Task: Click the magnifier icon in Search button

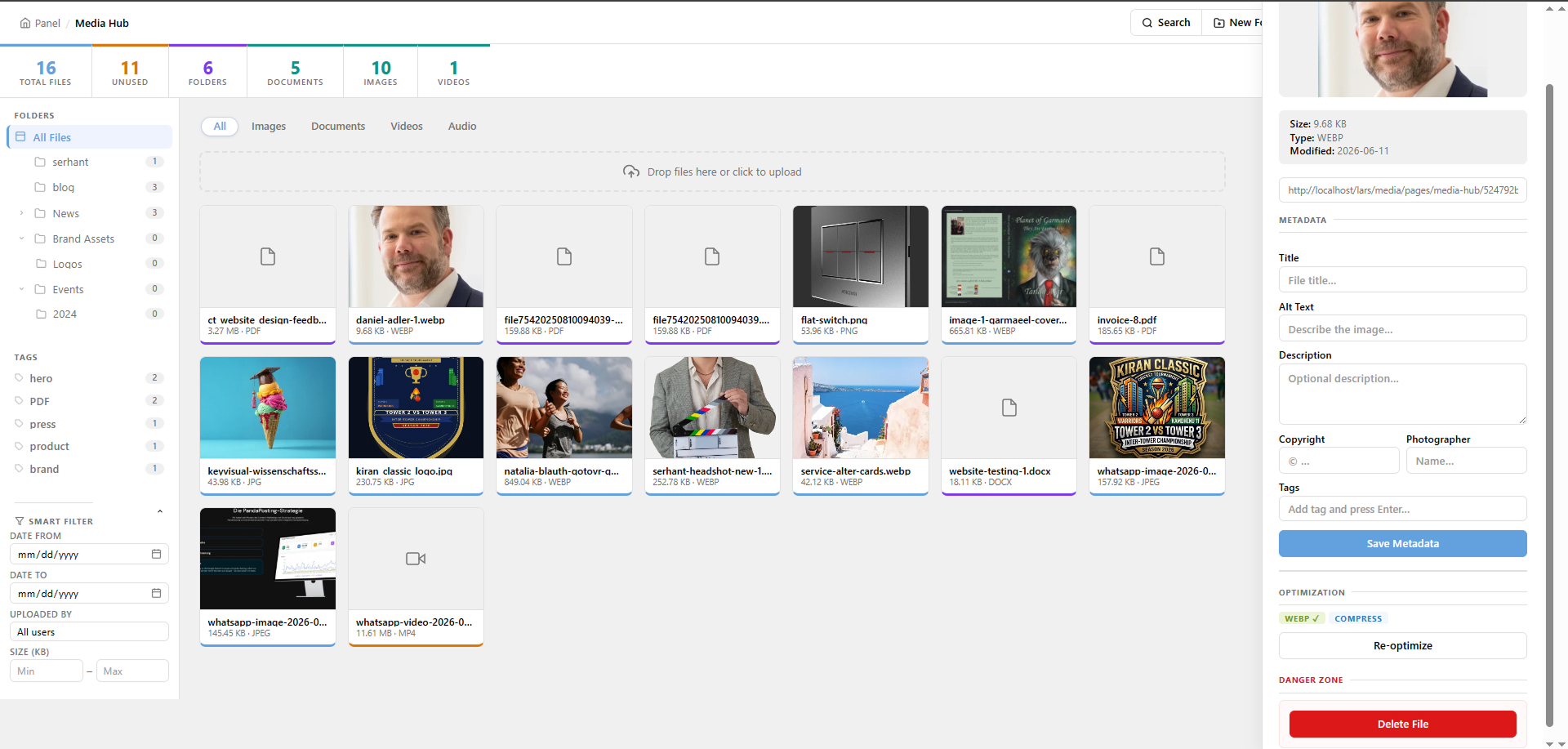Action: [x=1147, y=23]
